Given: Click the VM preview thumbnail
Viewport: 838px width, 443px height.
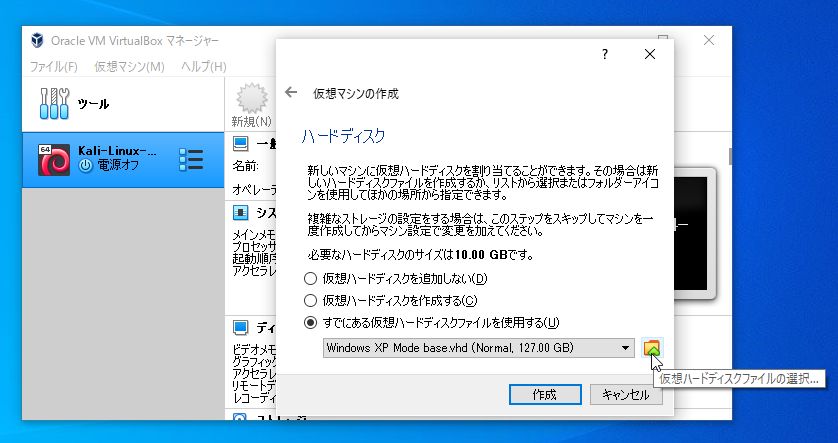Looking at the screenshot, I should 695,234.
